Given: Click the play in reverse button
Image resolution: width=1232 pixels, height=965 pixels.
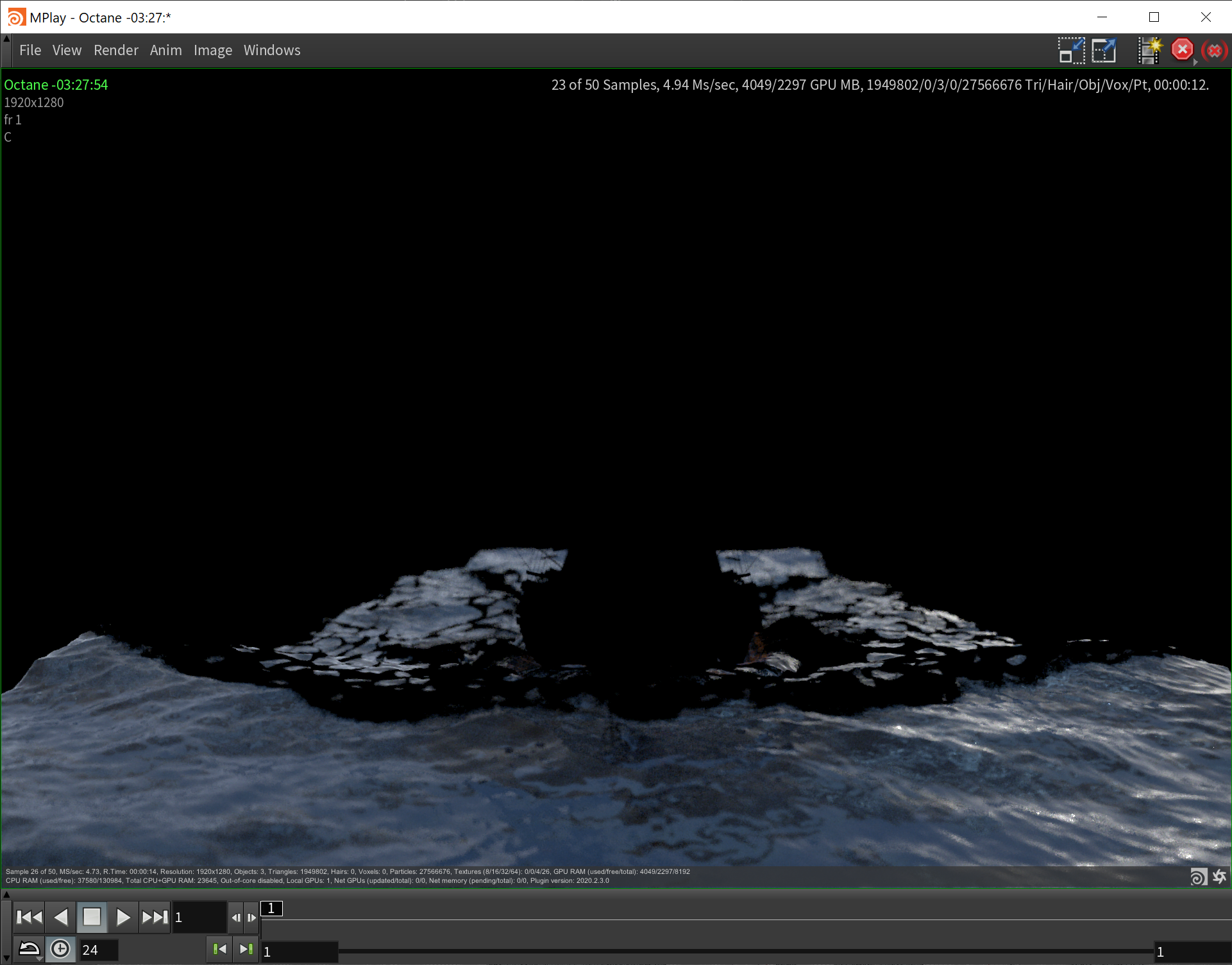Looking at the screenshot, I should [x=60, y=918].
